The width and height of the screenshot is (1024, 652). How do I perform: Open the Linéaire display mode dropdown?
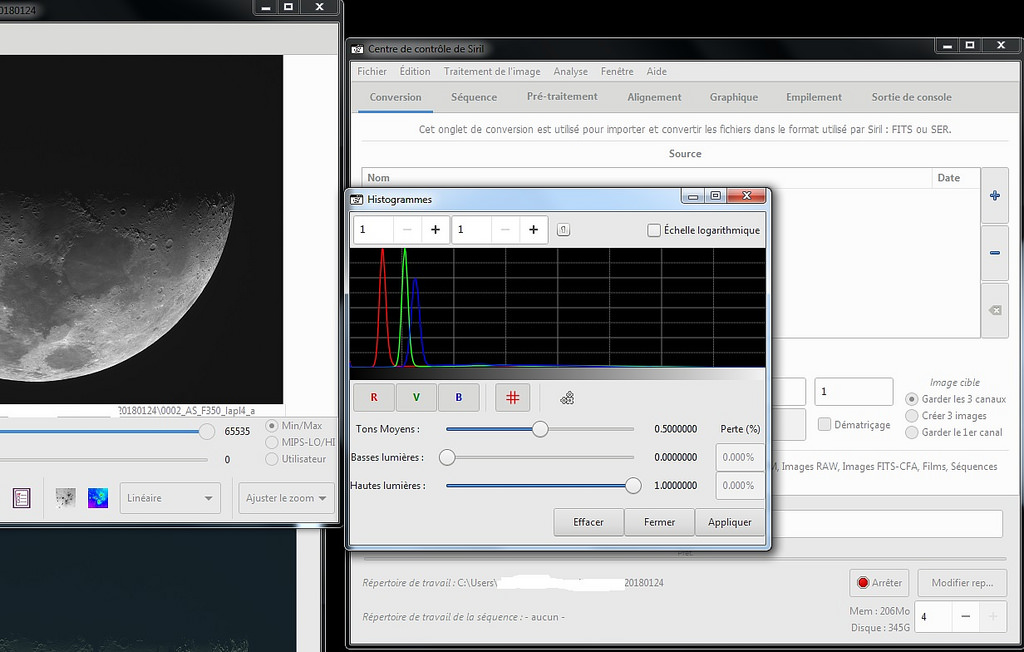pyautogui.click(x=169, y=498)
